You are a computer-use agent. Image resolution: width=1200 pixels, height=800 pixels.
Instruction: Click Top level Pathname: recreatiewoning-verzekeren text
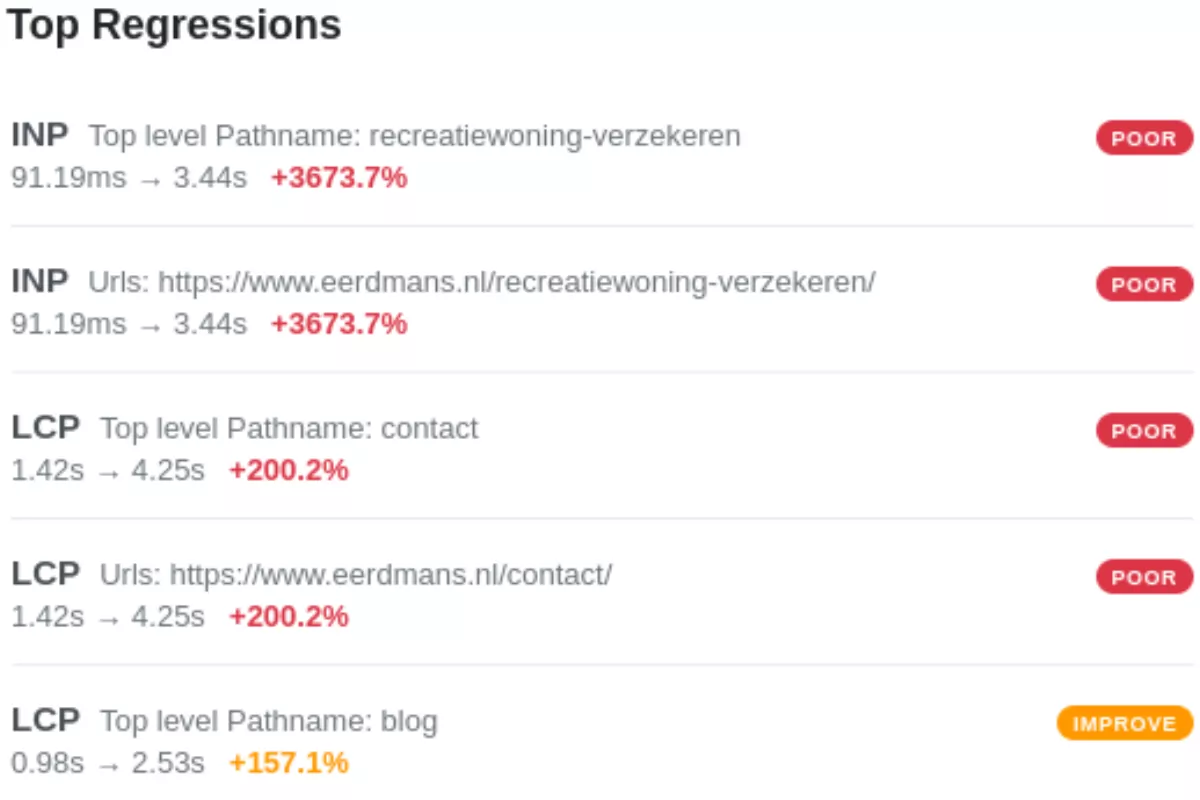coord(414,136)
